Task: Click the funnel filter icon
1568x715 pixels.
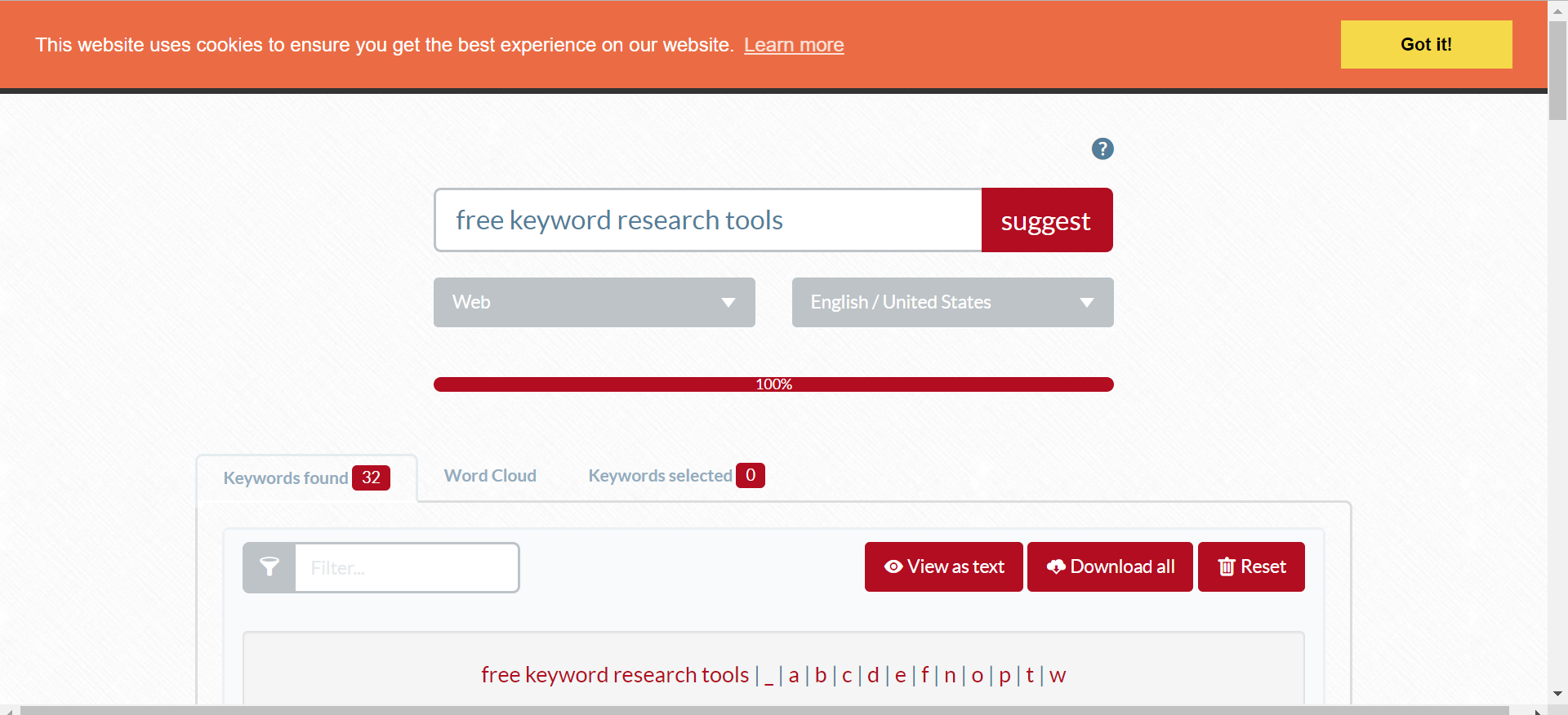Action: (269, 567)
